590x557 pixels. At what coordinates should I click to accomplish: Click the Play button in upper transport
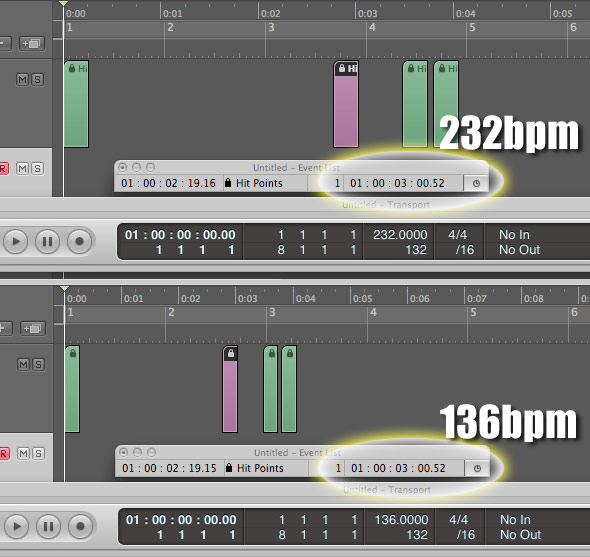(15, 241)
